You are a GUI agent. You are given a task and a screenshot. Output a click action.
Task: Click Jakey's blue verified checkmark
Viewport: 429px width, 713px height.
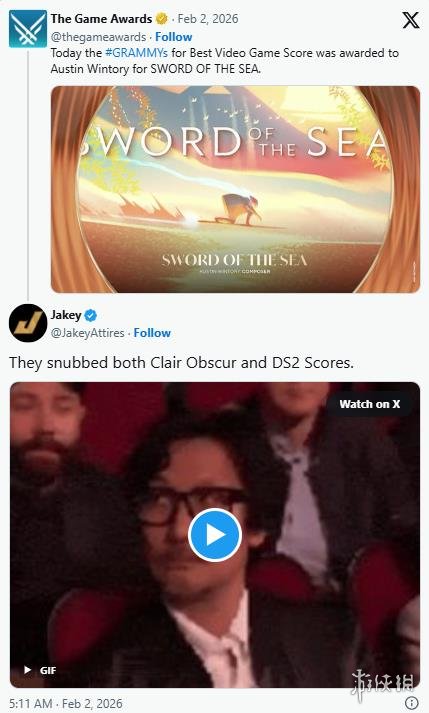(91, 315)
